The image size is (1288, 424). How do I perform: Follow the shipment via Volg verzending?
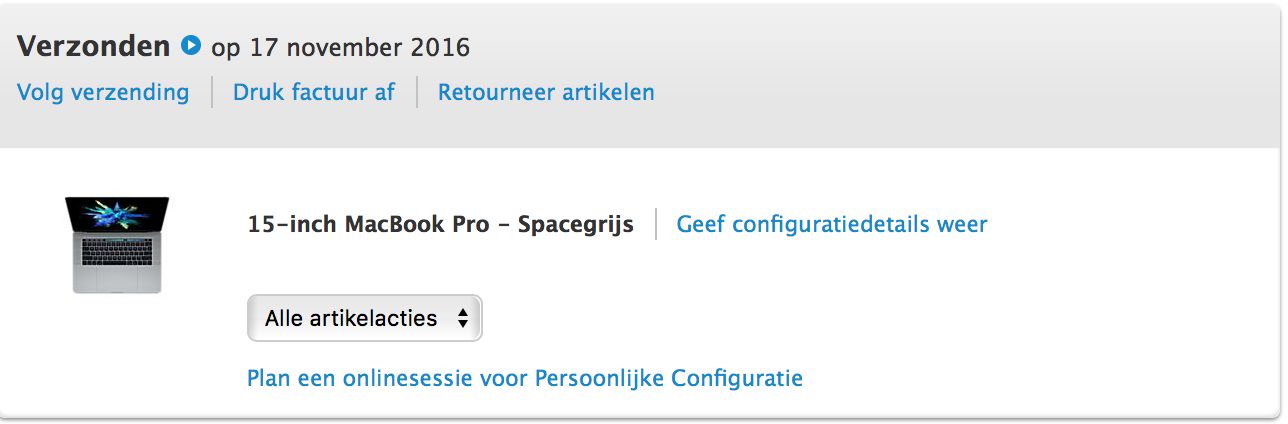pyautogui.click(x=103, y=93)
